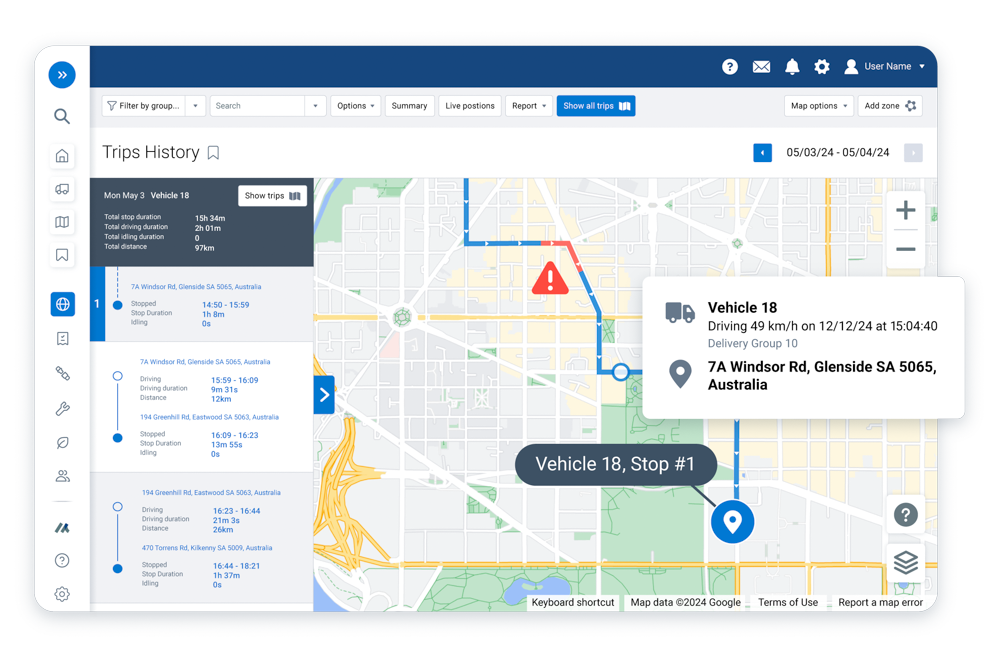Viewport: 1000px width, 655px height.
Task: Open the receipt/report icon in sidebar
Action: (62, 339)
